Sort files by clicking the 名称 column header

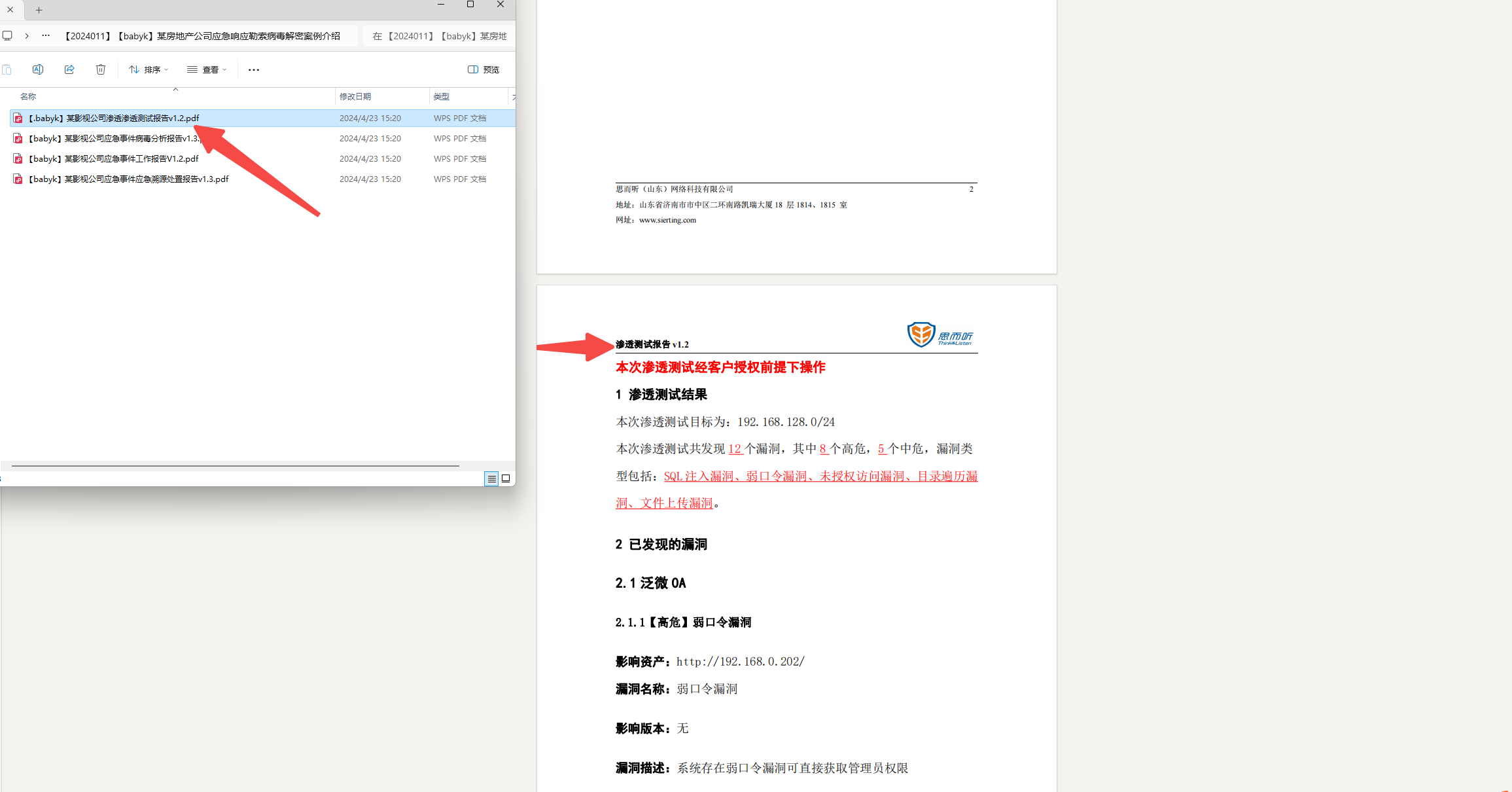coord(28,96)
